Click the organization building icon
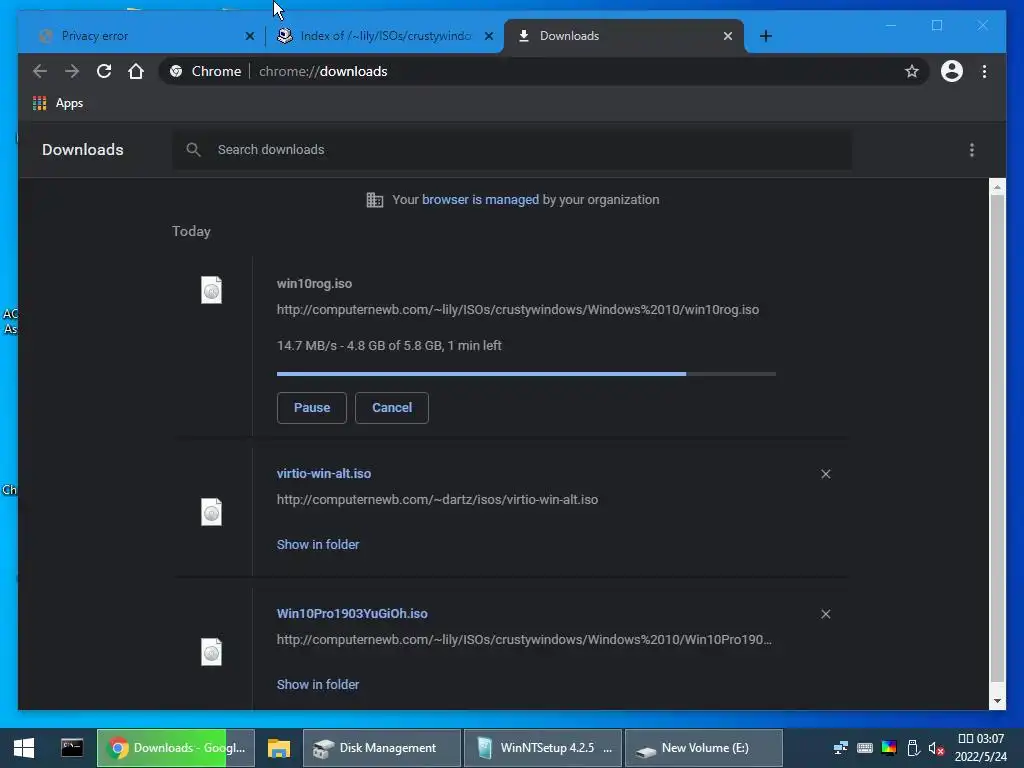Screen dimensions: 1024x768 (375, 200)
